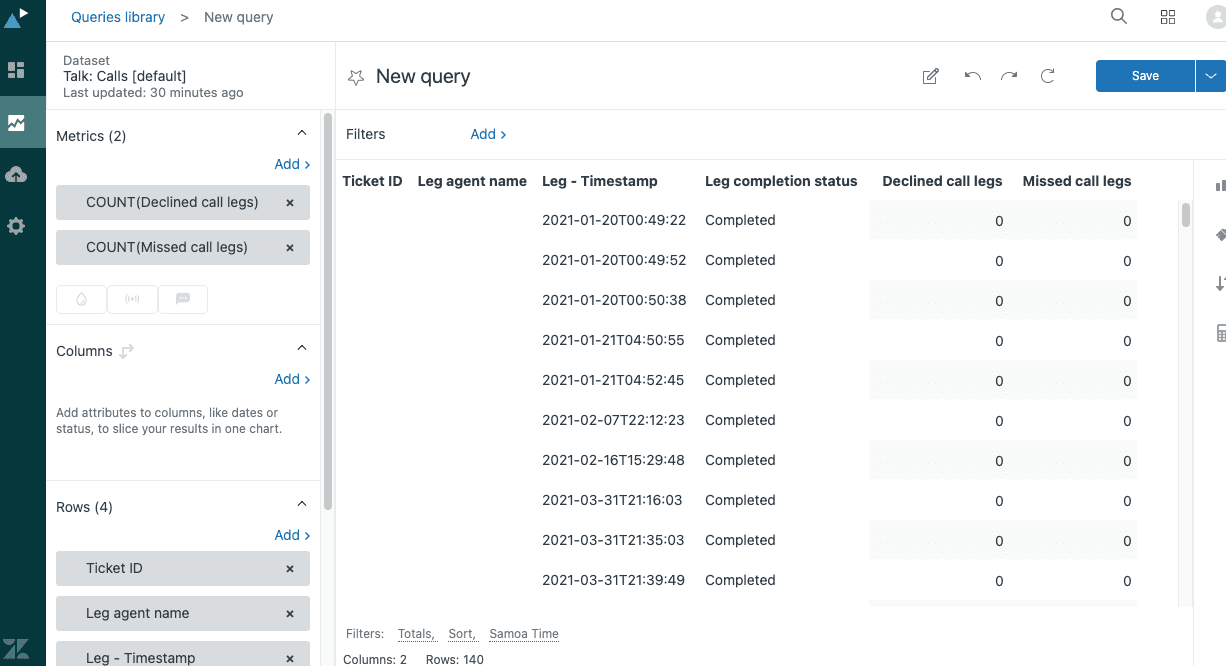Click the search magnifier icon

coord(1118,16)
